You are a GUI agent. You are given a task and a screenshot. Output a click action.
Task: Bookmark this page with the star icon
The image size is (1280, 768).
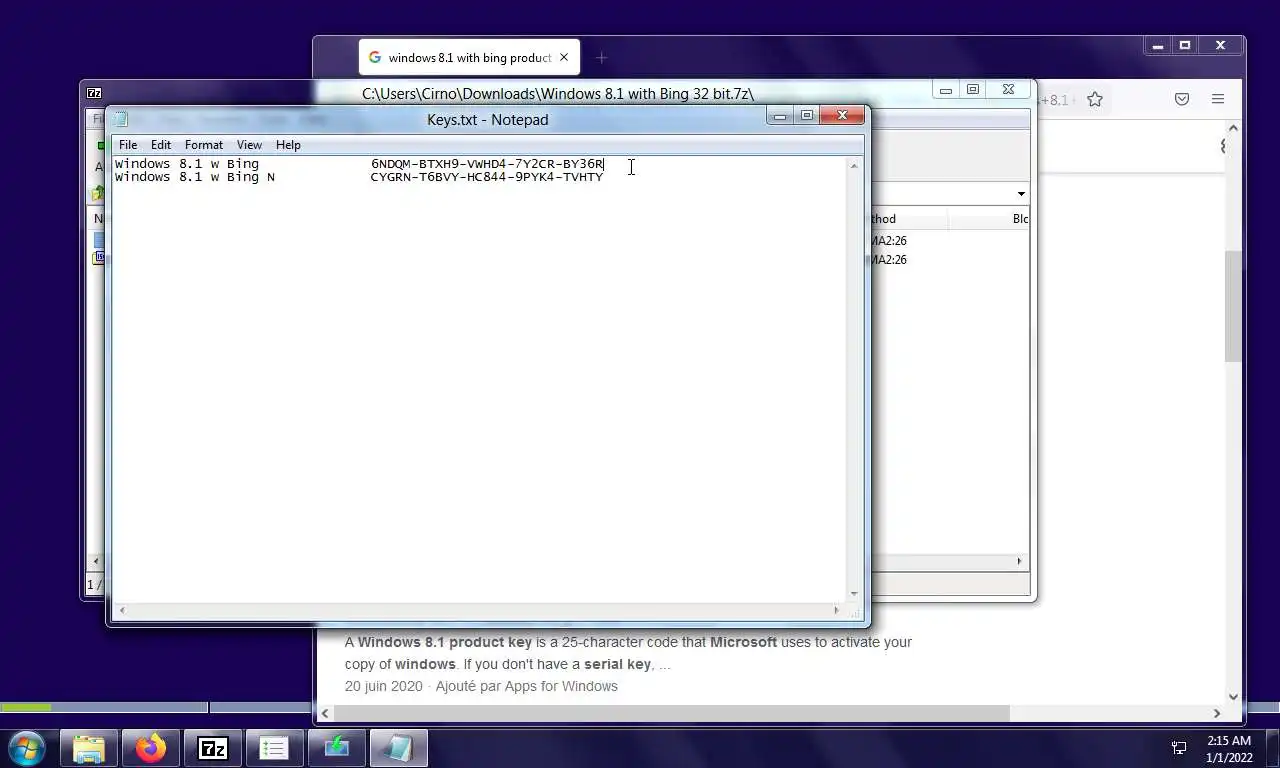(1095, 99)
